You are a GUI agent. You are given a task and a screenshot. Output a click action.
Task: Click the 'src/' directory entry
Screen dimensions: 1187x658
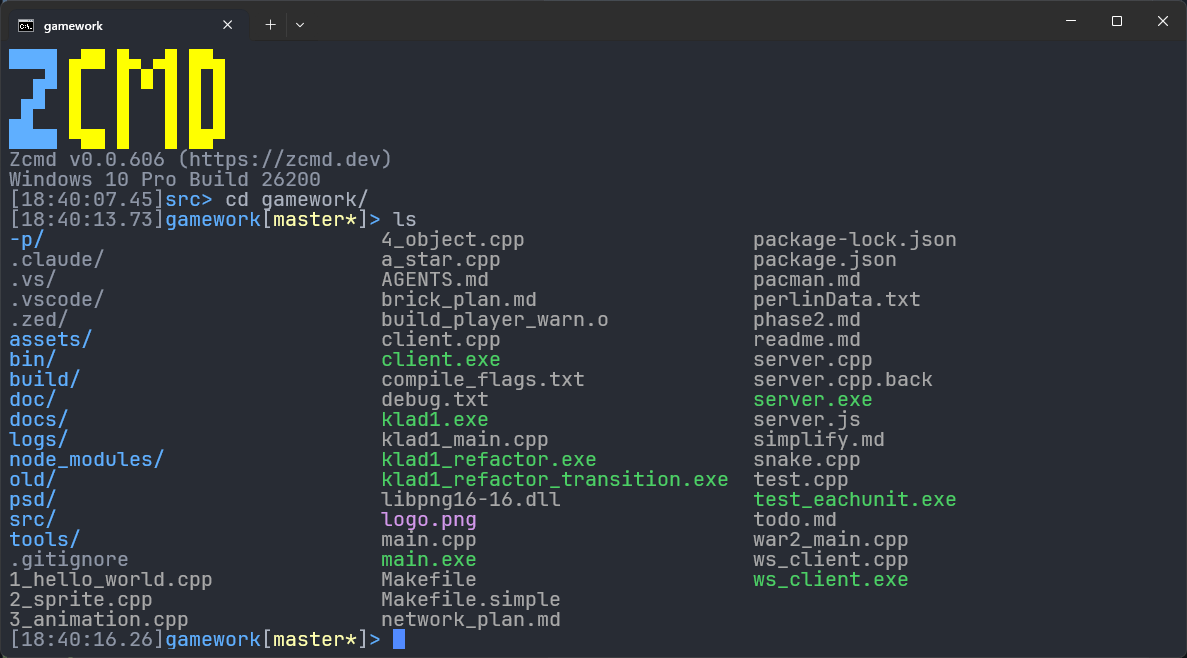pos(33,519)
